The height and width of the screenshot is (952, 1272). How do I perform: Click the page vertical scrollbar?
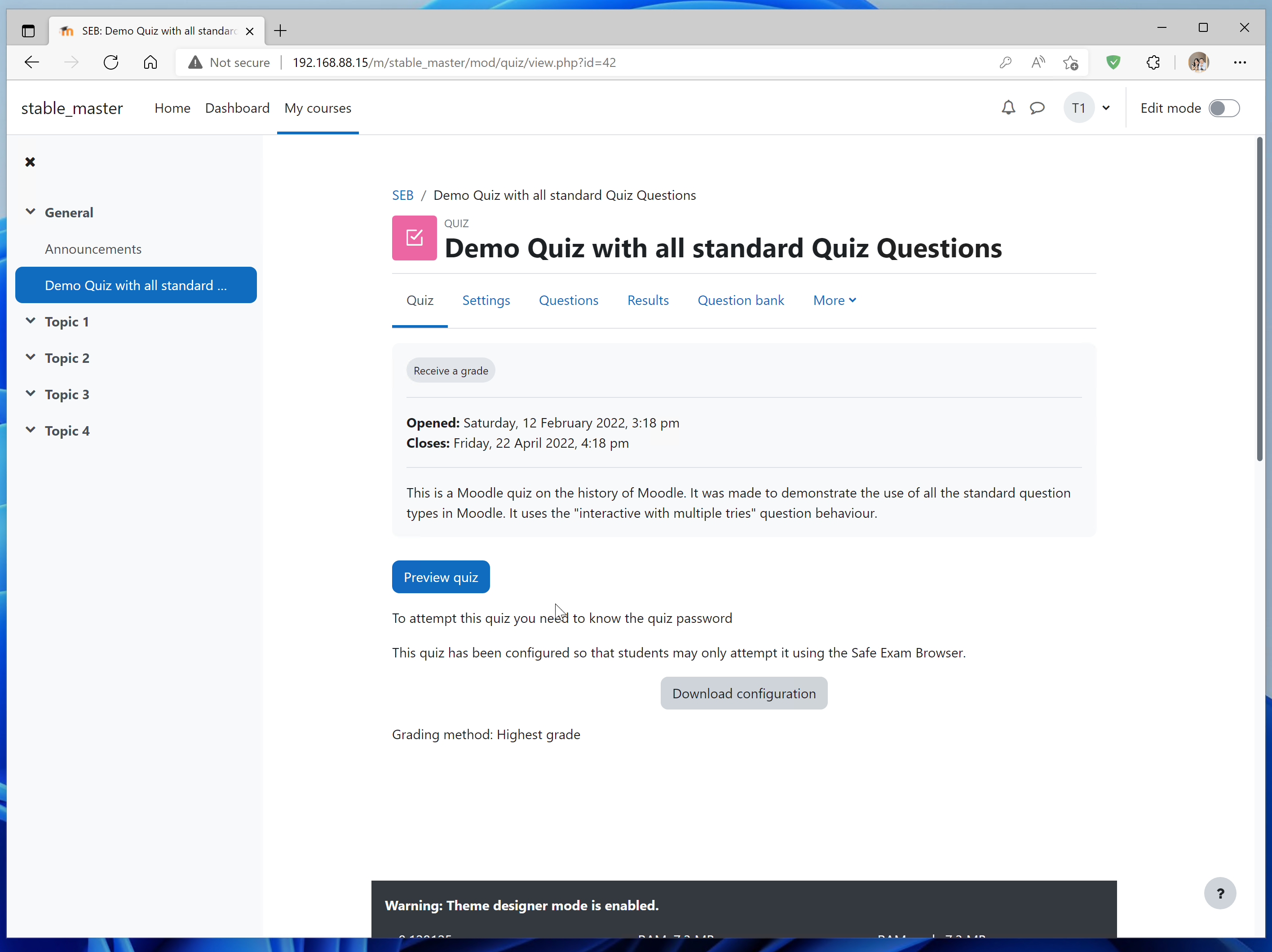click(x=1259, y=299)
